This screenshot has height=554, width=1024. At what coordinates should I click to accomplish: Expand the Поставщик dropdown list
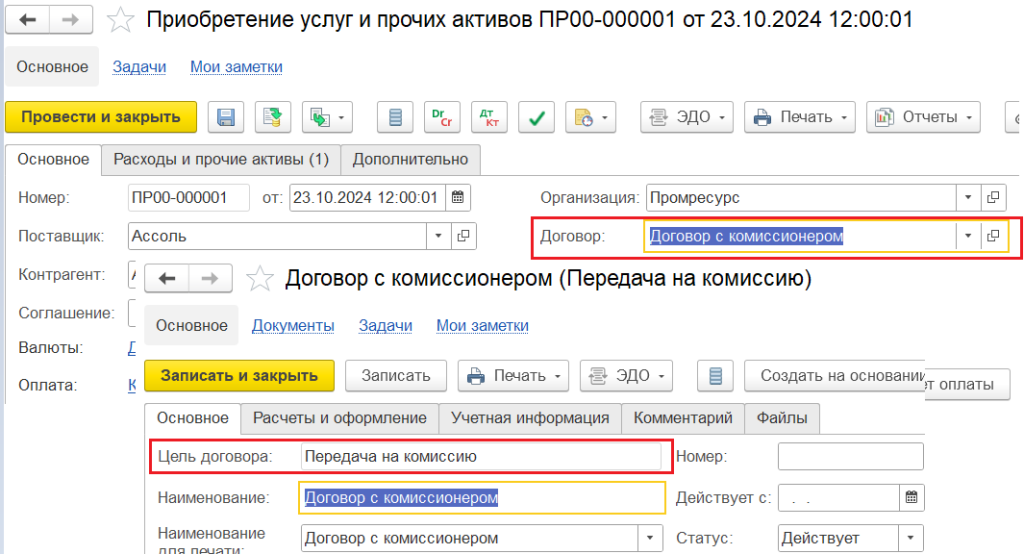pos(438,236)
